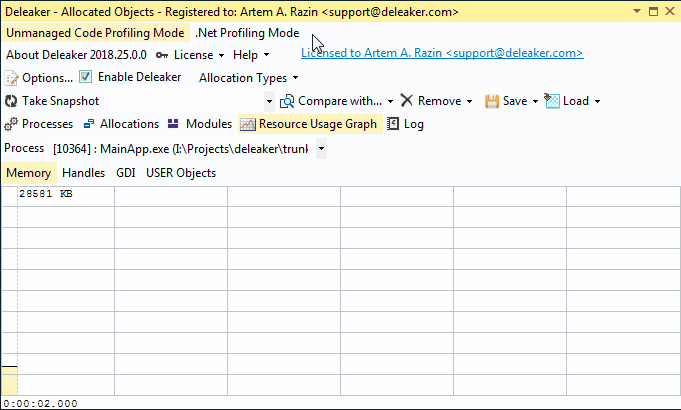Click the Allocations blue icon
Screen dimensions: 681x410
[89, 124]
